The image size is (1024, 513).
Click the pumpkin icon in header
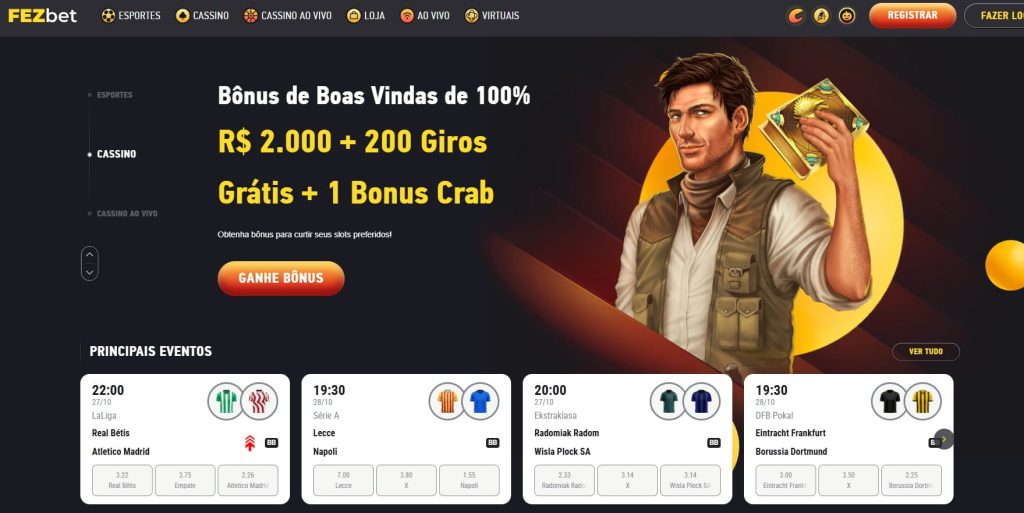(x=847, y=16)
